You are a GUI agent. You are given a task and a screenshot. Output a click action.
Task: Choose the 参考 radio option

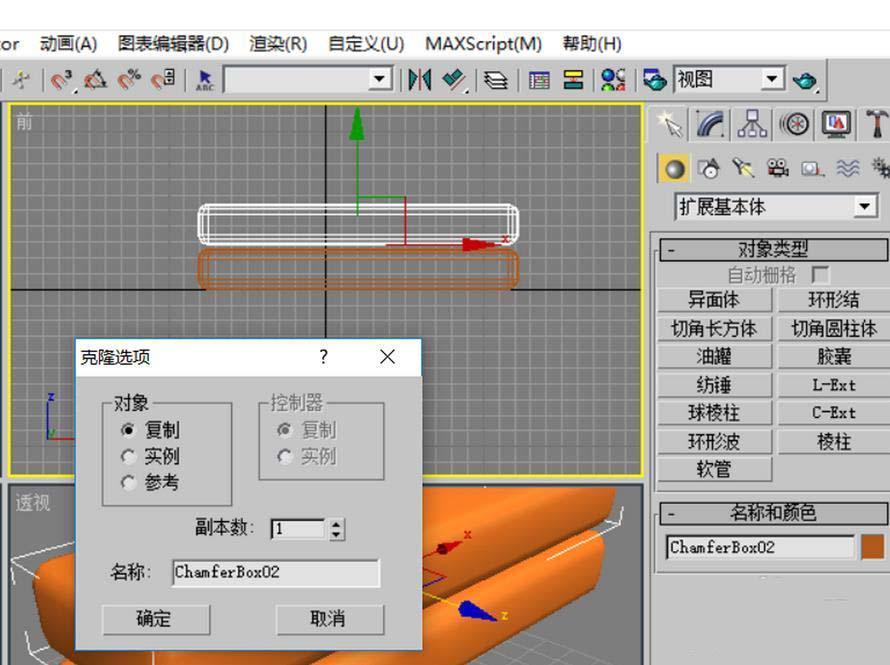[128, 483]
